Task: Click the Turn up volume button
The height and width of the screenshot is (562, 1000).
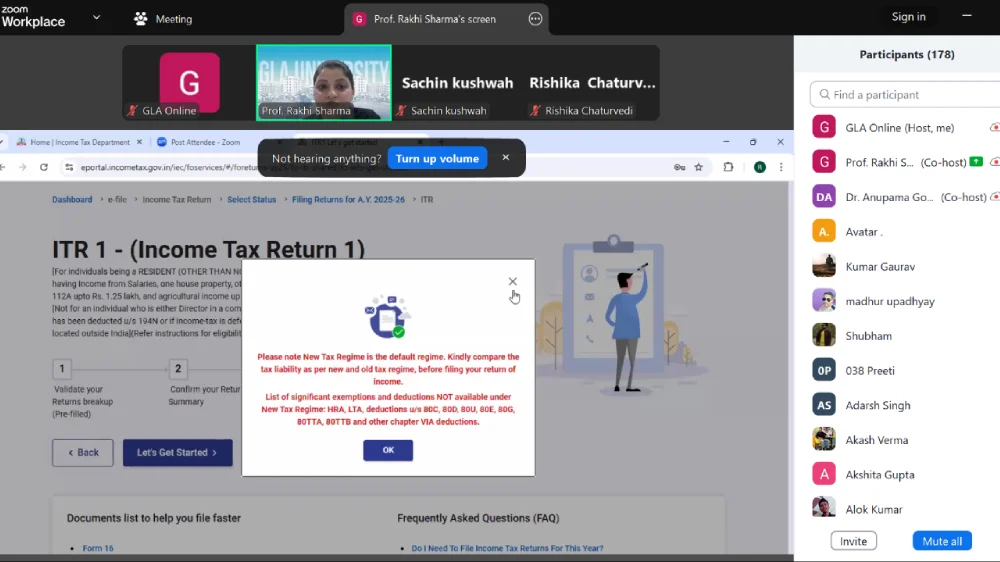Action: 437,159
